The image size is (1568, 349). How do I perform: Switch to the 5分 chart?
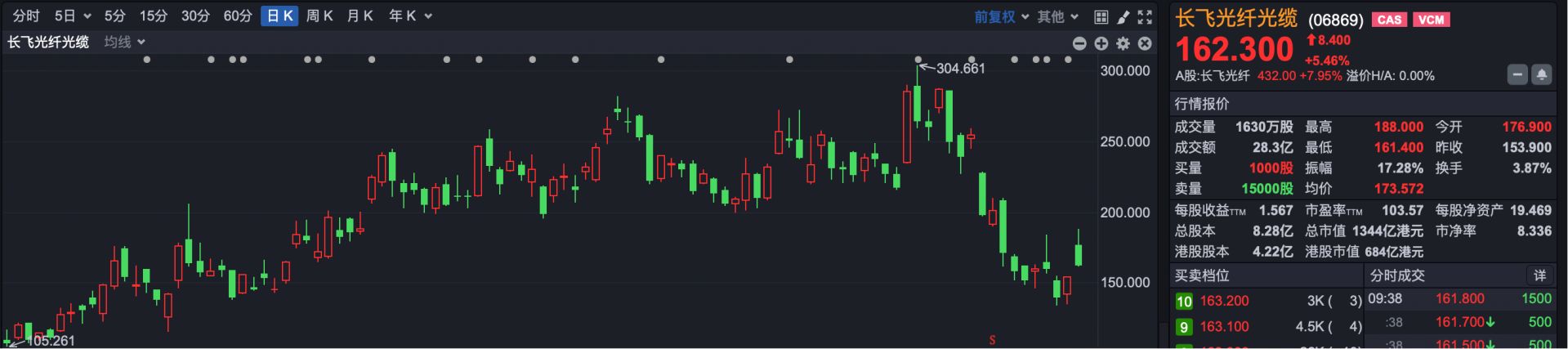(x=115, y=16)
